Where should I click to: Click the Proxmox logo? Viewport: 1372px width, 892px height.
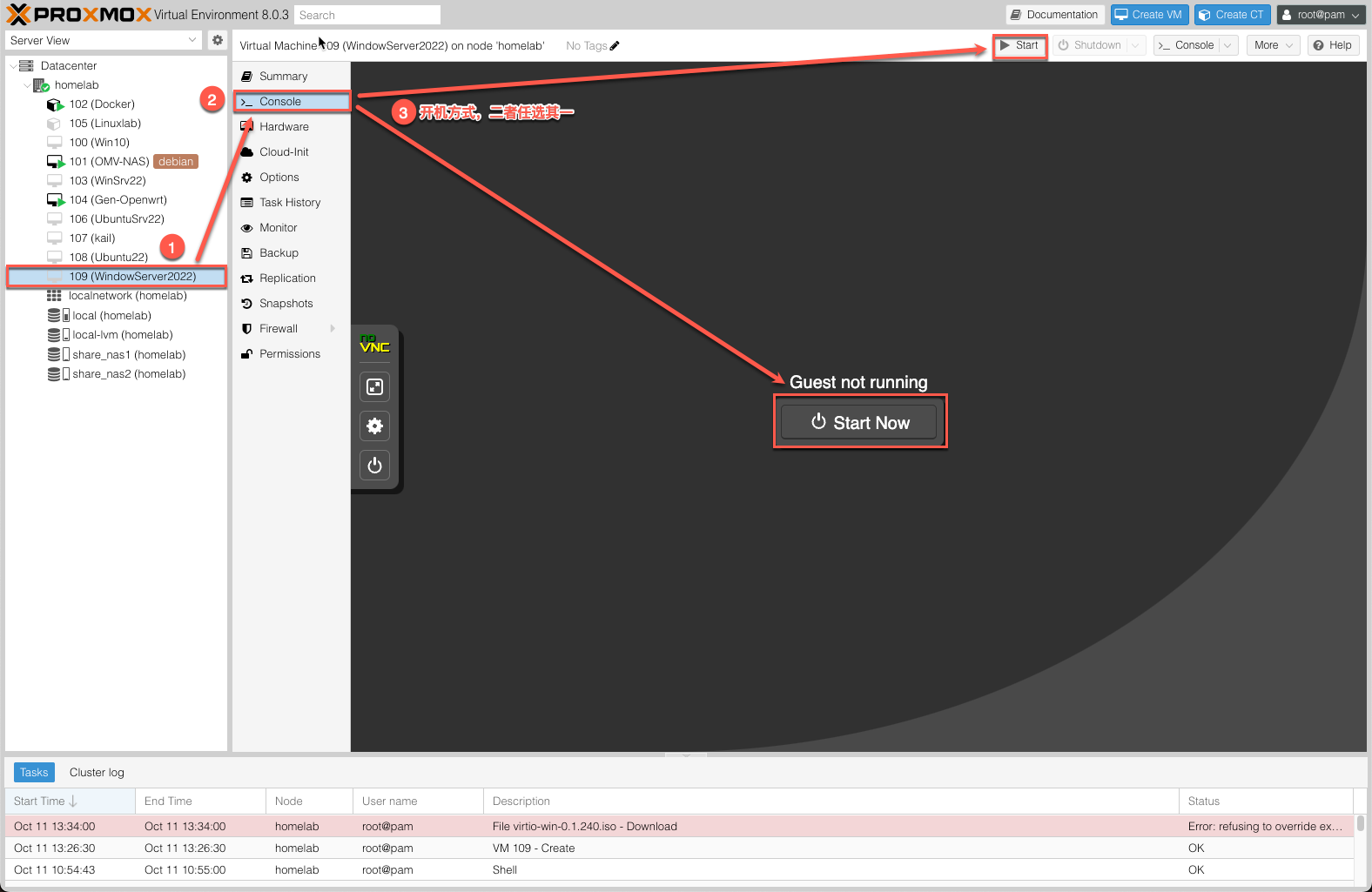point(78,15)
